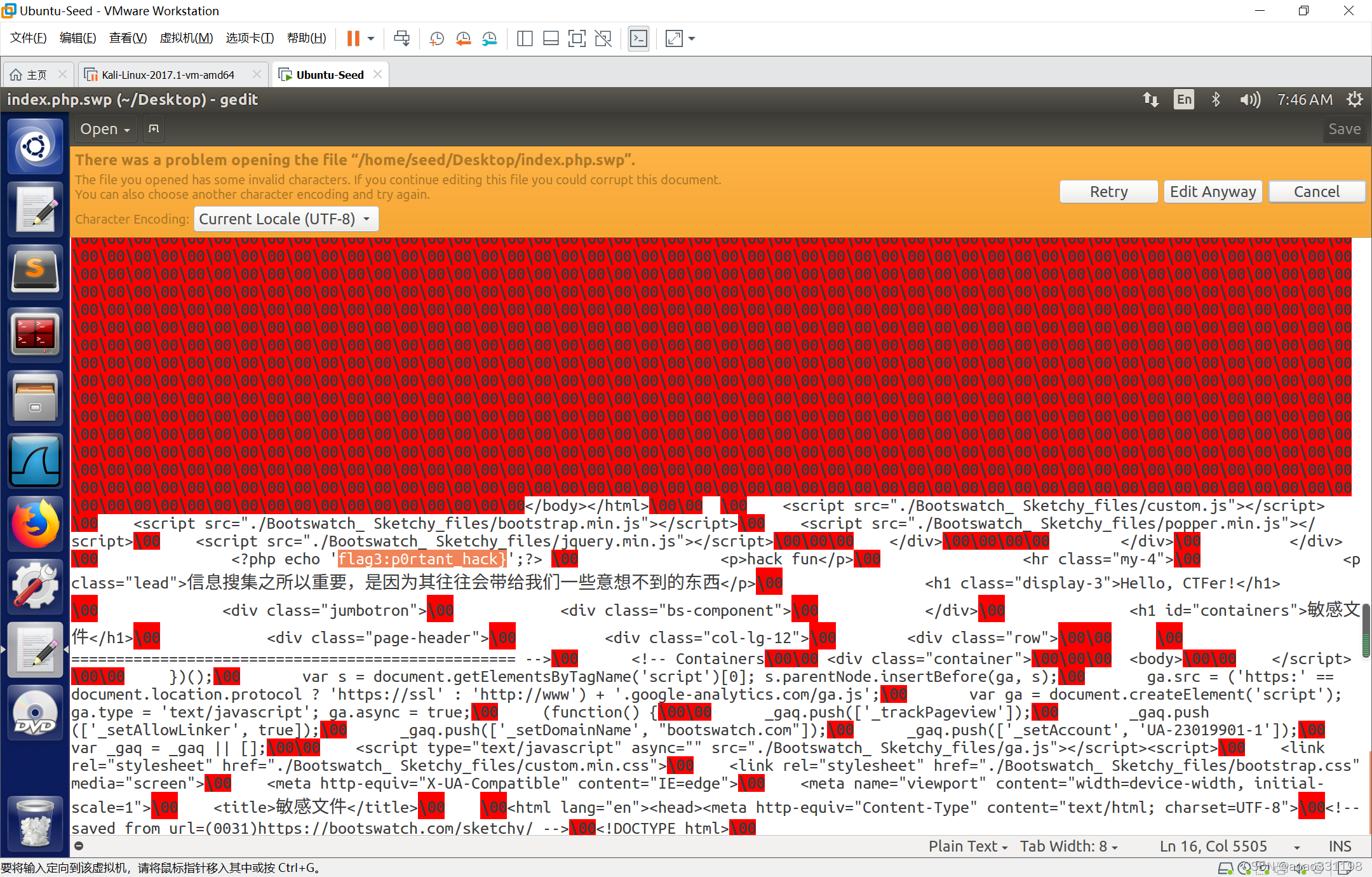Click the highlighted flag3:p0rtant_hack text
Image resolution: width=1372 pixels, height=877 pixels.
(422, 559)
